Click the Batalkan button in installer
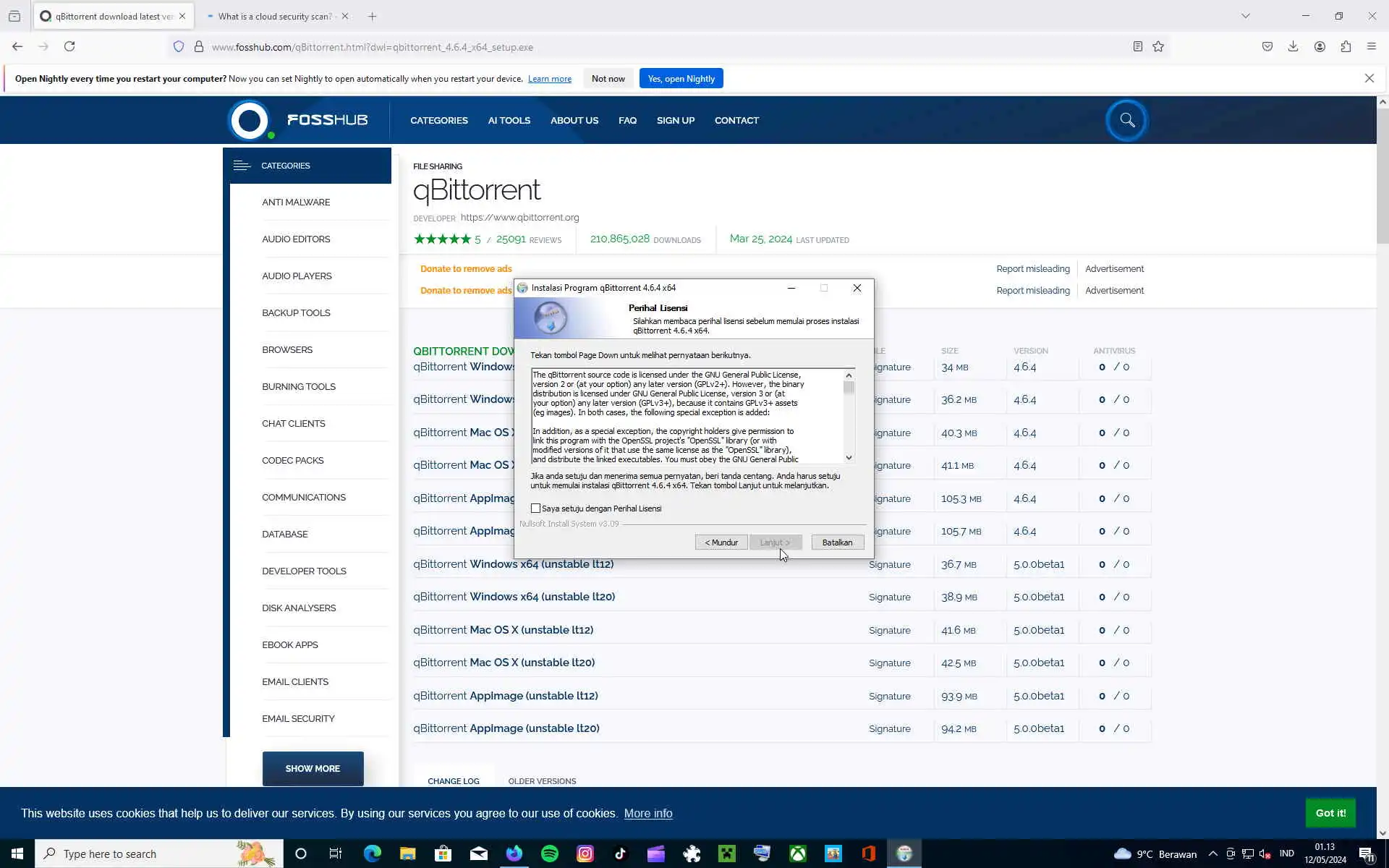Screen dimensions: 1389x868 837,542
